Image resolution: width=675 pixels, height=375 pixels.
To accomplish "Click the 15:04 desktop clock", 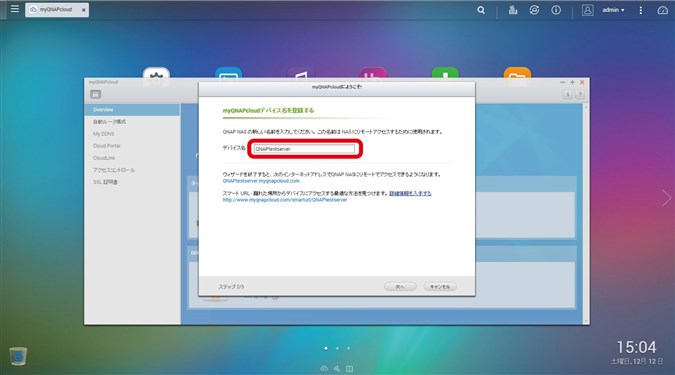I will (x=637, y=347).
